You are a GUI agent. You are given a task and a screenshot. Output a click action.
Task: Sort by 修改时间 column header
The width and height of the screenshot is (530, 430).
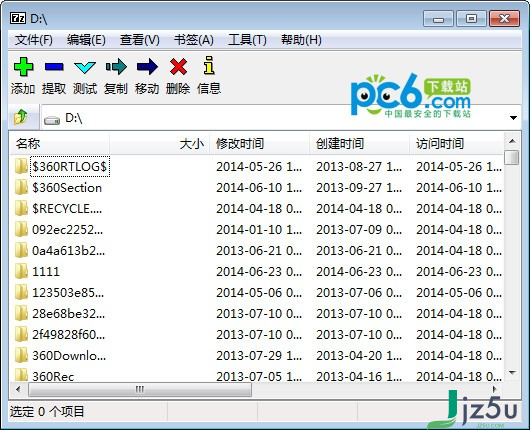click(259, 144)
